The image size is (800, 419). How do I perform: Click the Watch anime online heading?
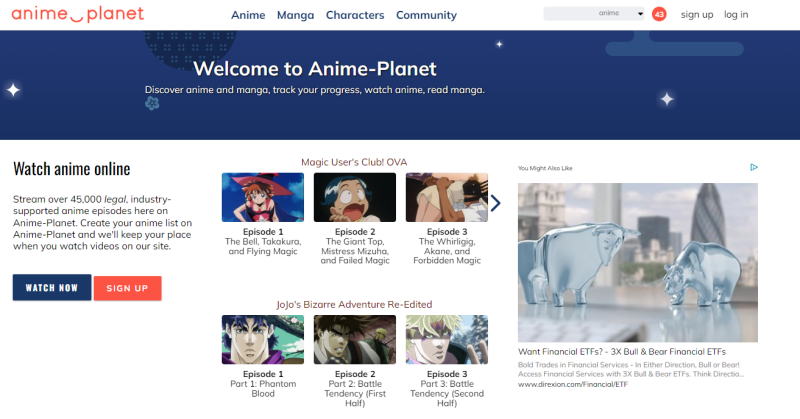click(x=72, y=169)
